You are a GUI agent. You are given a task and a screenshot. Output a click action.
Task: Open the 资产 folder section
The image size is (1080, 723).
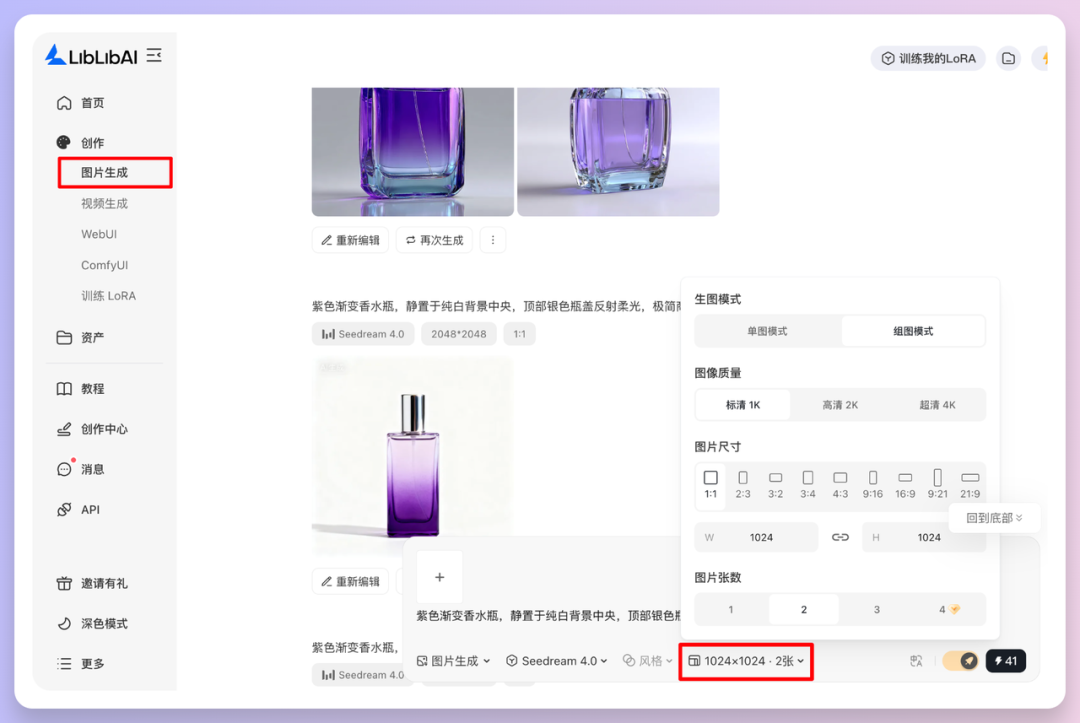tap(81, 337)
